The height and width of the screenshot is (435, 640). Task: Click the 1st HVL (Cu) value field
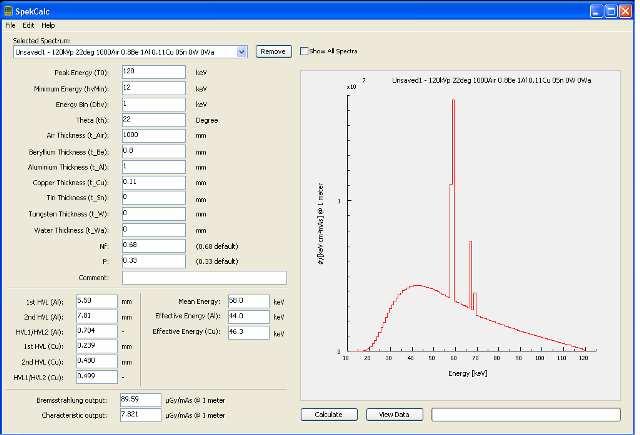click(97, 346)
